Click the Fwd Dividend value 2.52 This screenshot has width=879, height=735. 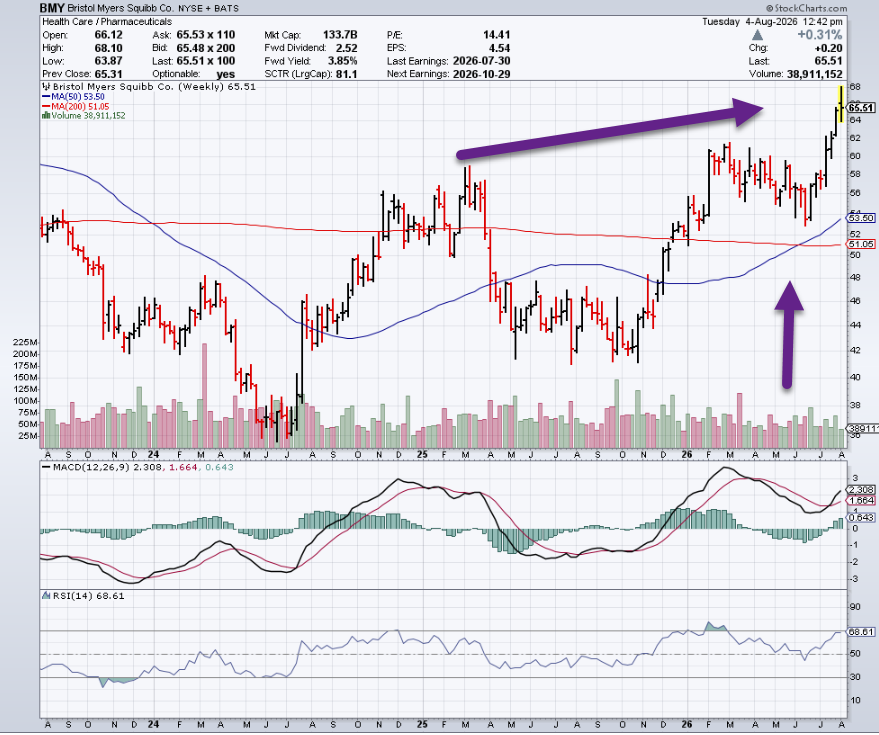tap(346, 48)
